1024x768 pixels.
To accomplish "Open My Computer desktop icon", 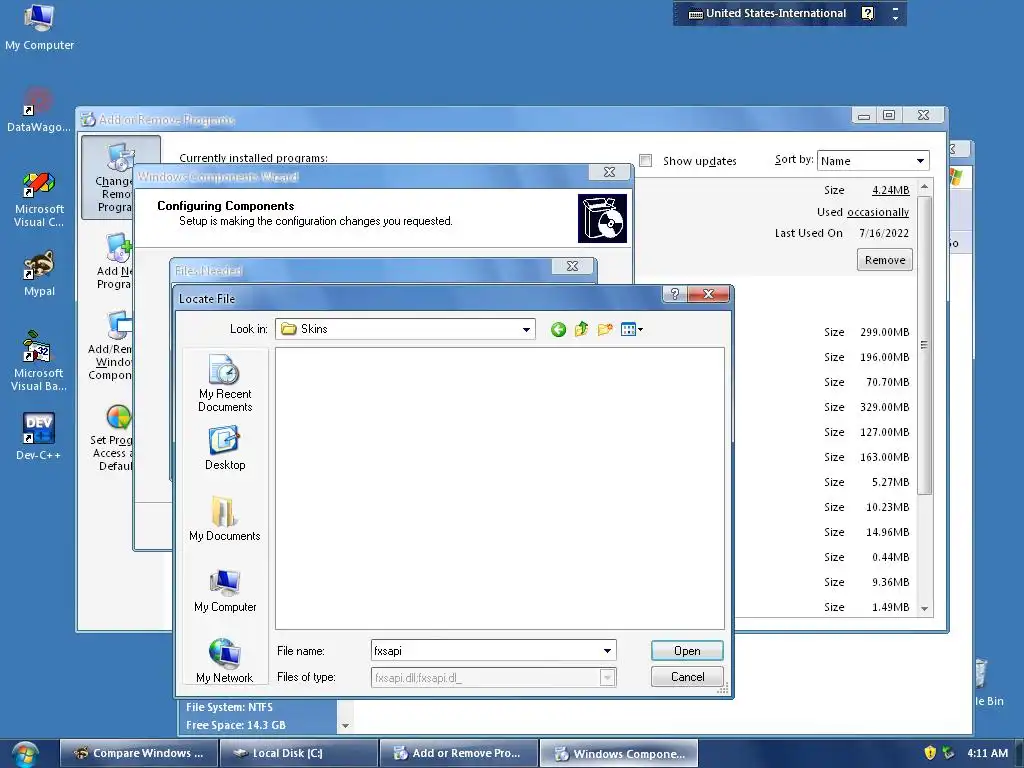I will pos(39,27).
